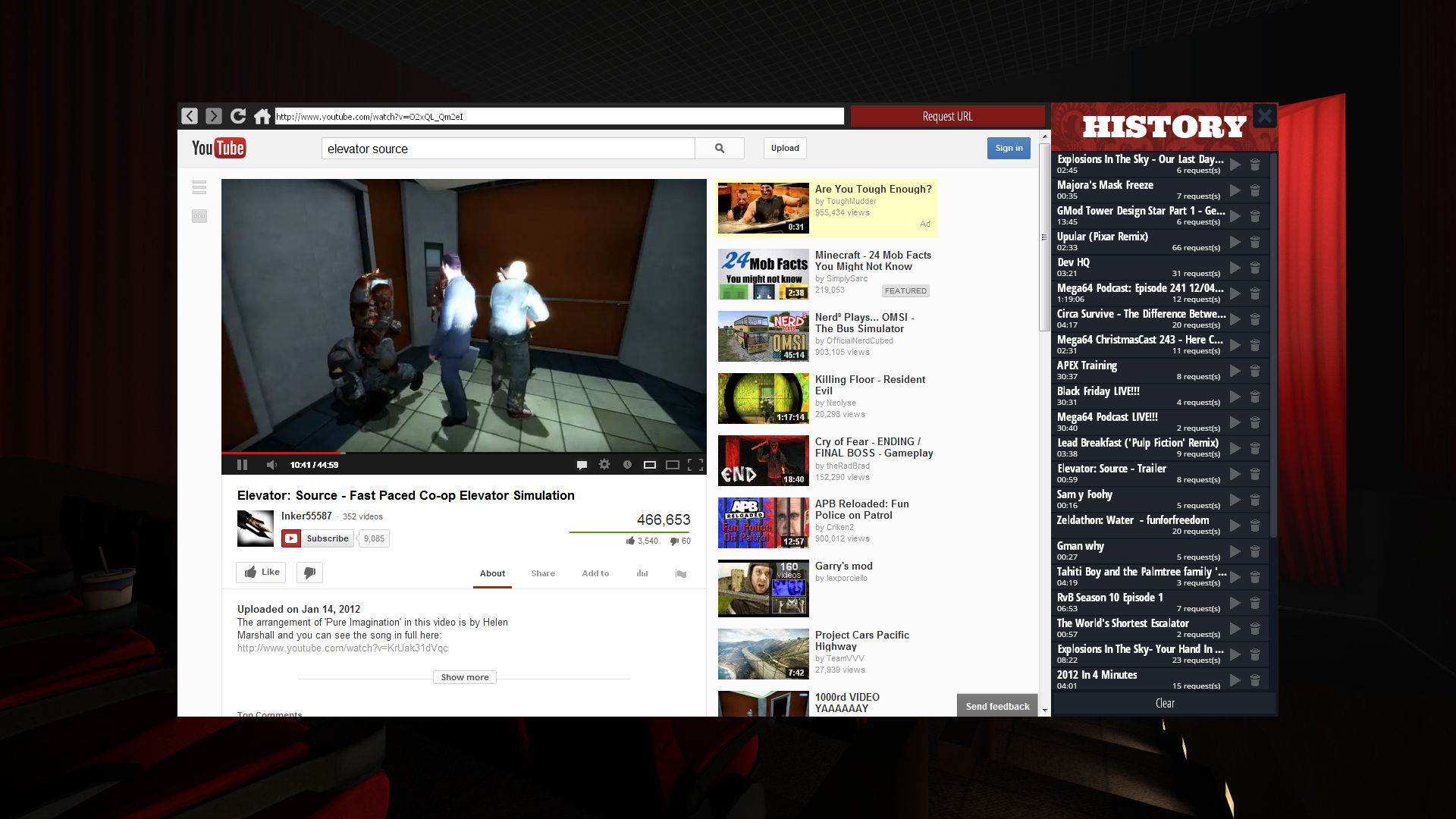Image resolution: width=1456 pixels, height=819 pixels.
Task: Click the browser home icon
Action: tap(262, 116)
